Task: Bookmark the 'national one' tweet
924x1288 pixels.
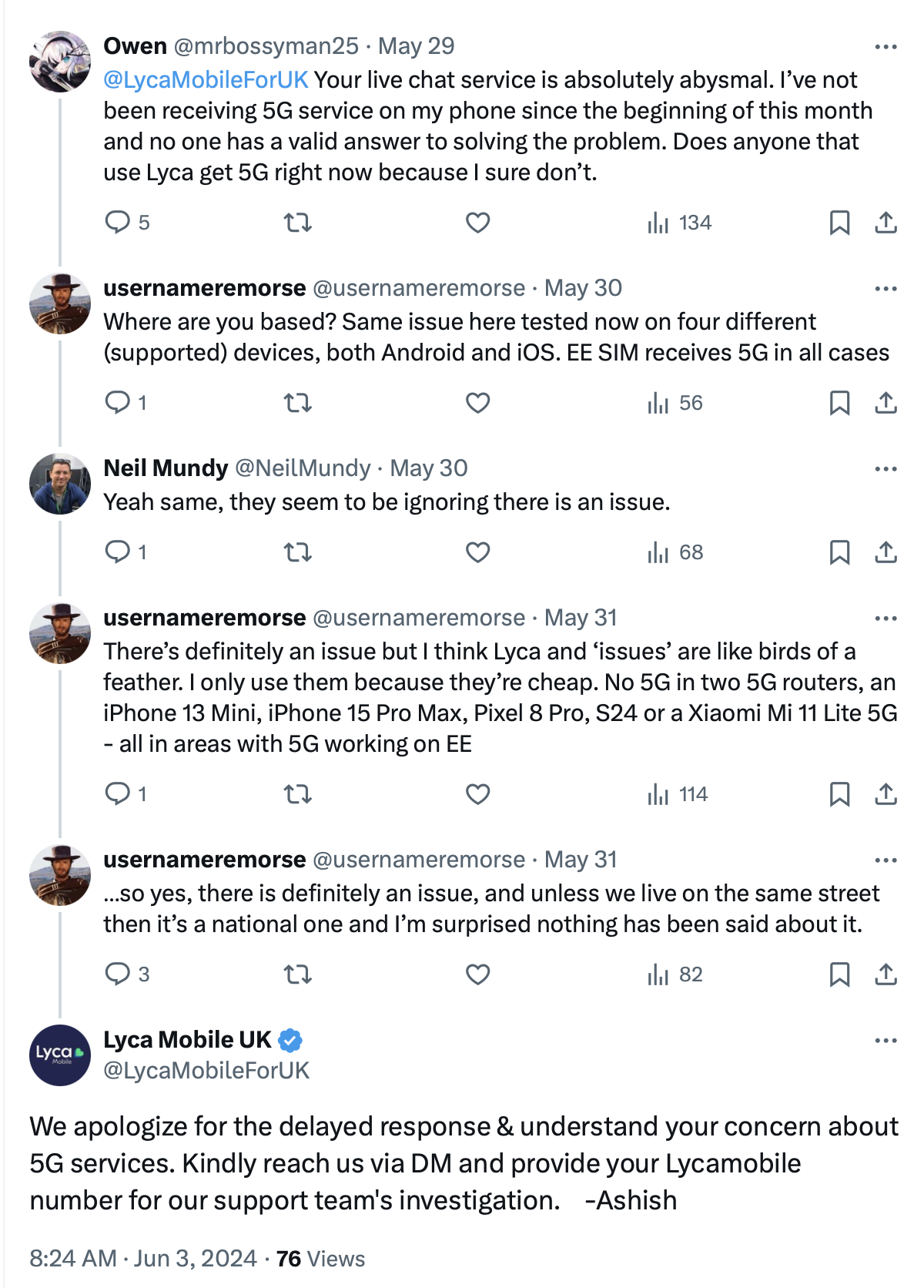Action: click(839, 974)
